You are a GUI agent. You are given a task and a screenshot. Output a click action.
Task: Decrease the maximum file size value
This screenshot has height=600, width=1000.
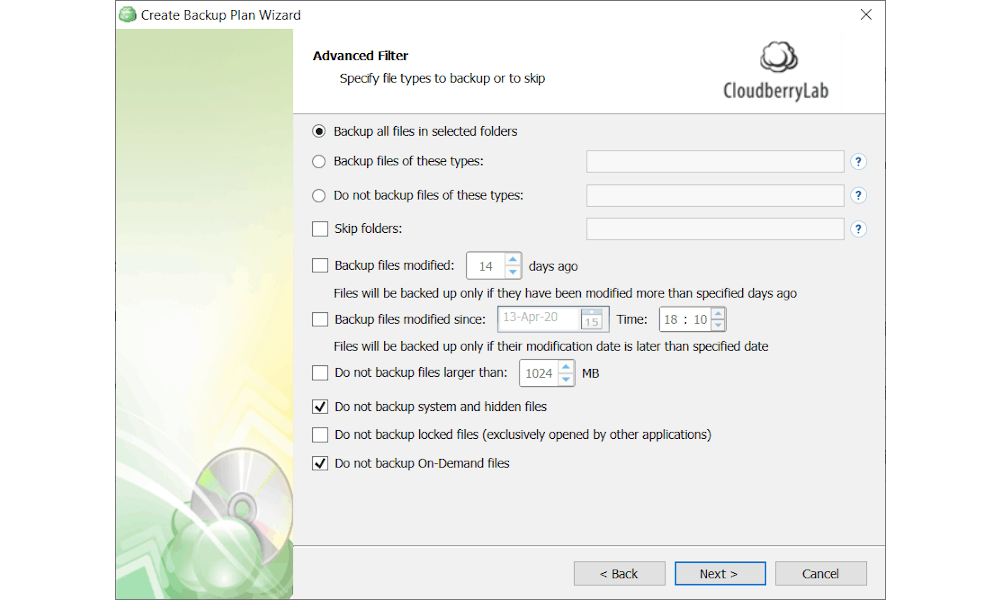[x=566, y=378]
